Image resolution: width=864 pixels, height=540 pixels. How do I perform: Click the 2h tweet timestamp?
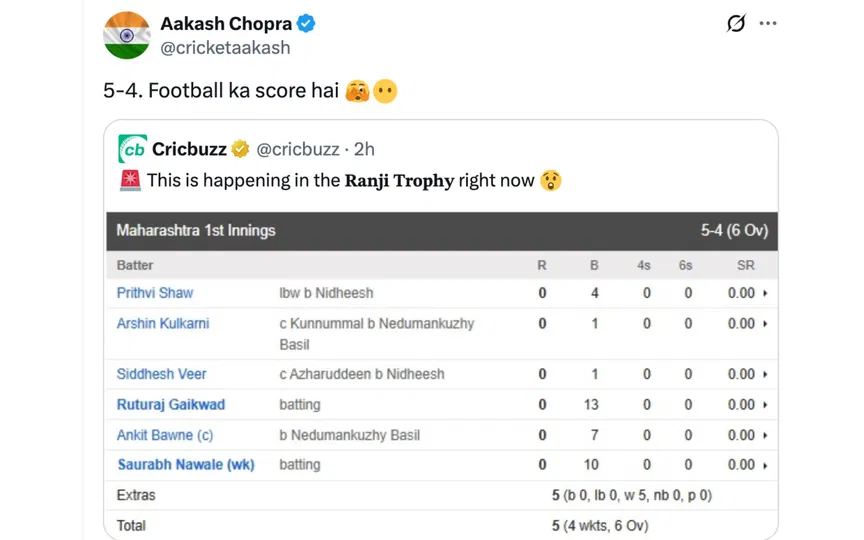tap(364, 150)
